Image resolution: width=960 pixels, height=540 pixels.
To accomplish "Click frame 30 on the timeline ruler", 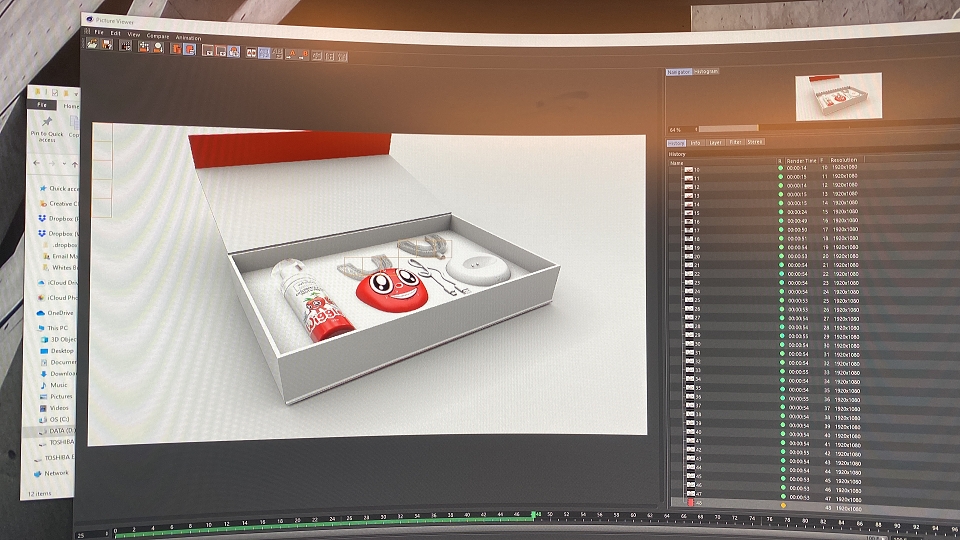I will click(x=383, y=518).
